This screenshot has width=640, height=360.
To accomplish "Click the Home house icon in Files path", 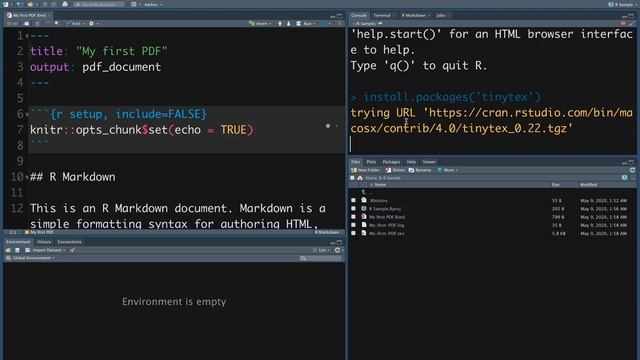I will click(x=360, y=178).
